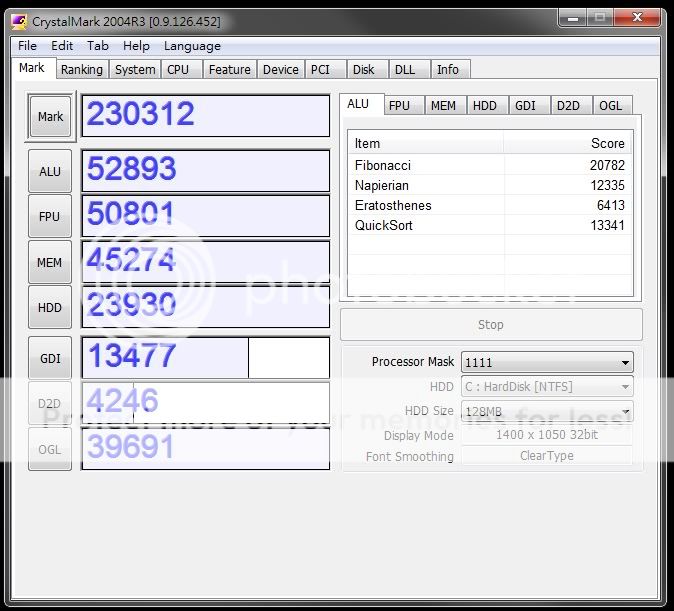The width and height of the screenshot is (674, 611).
Task: Switch to the System tab
Action: (x=135, y=70)
